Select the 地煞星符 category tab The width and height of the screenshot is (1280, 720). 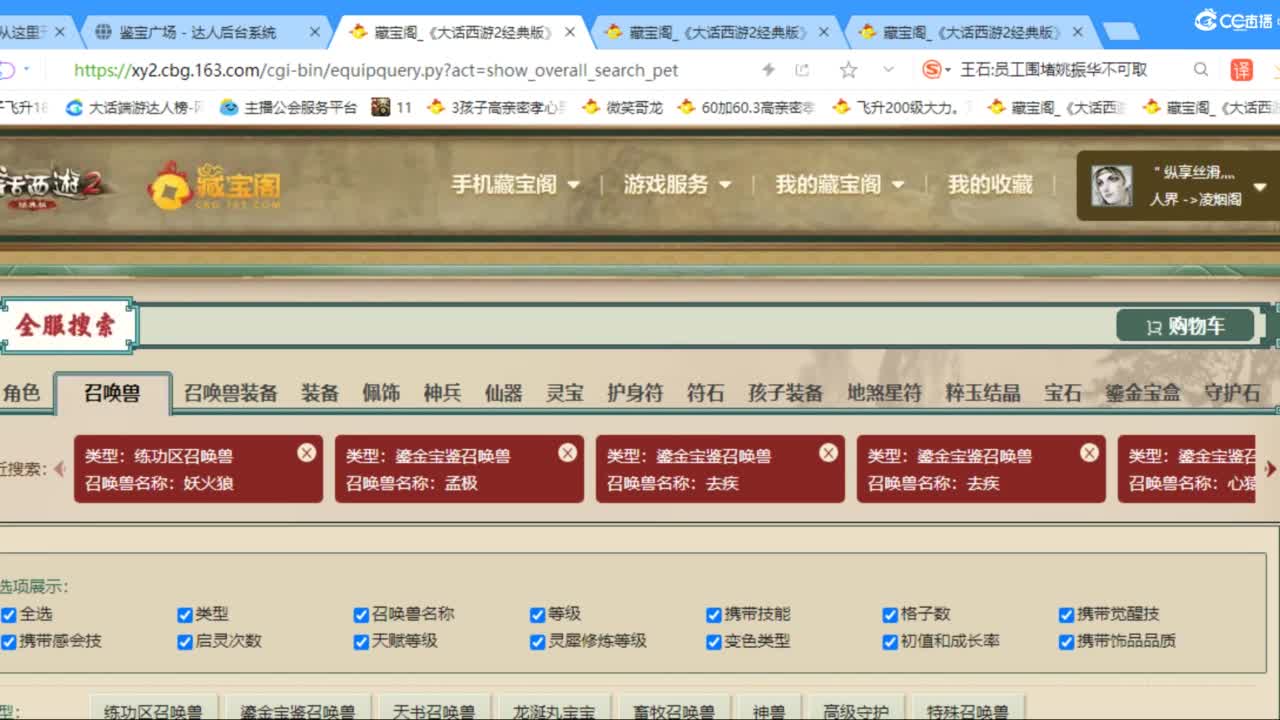[x=885, y=393]
